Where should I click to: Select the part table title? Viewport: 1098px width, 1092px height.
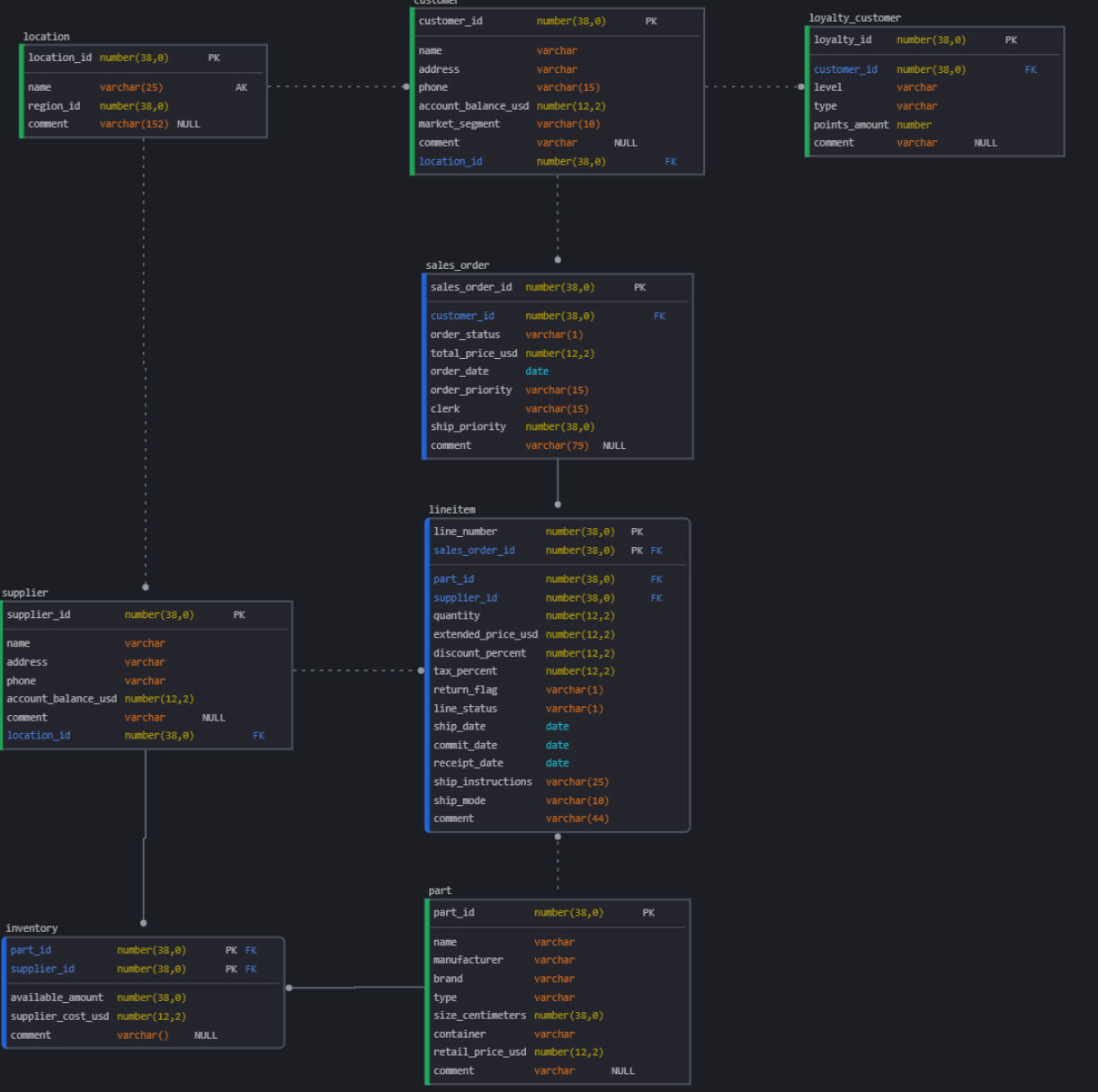[440, 891]
